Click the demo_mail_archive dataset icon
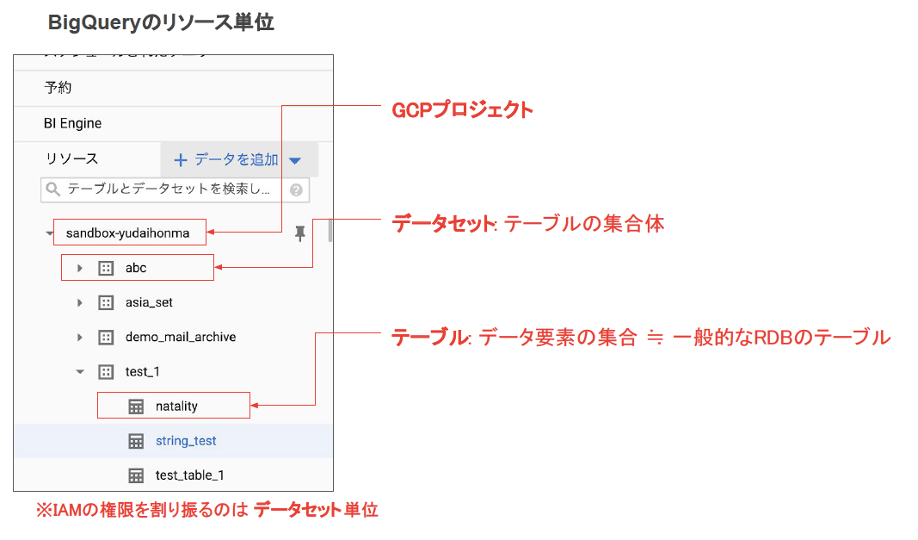918x540 pixels. pos(106,337)
